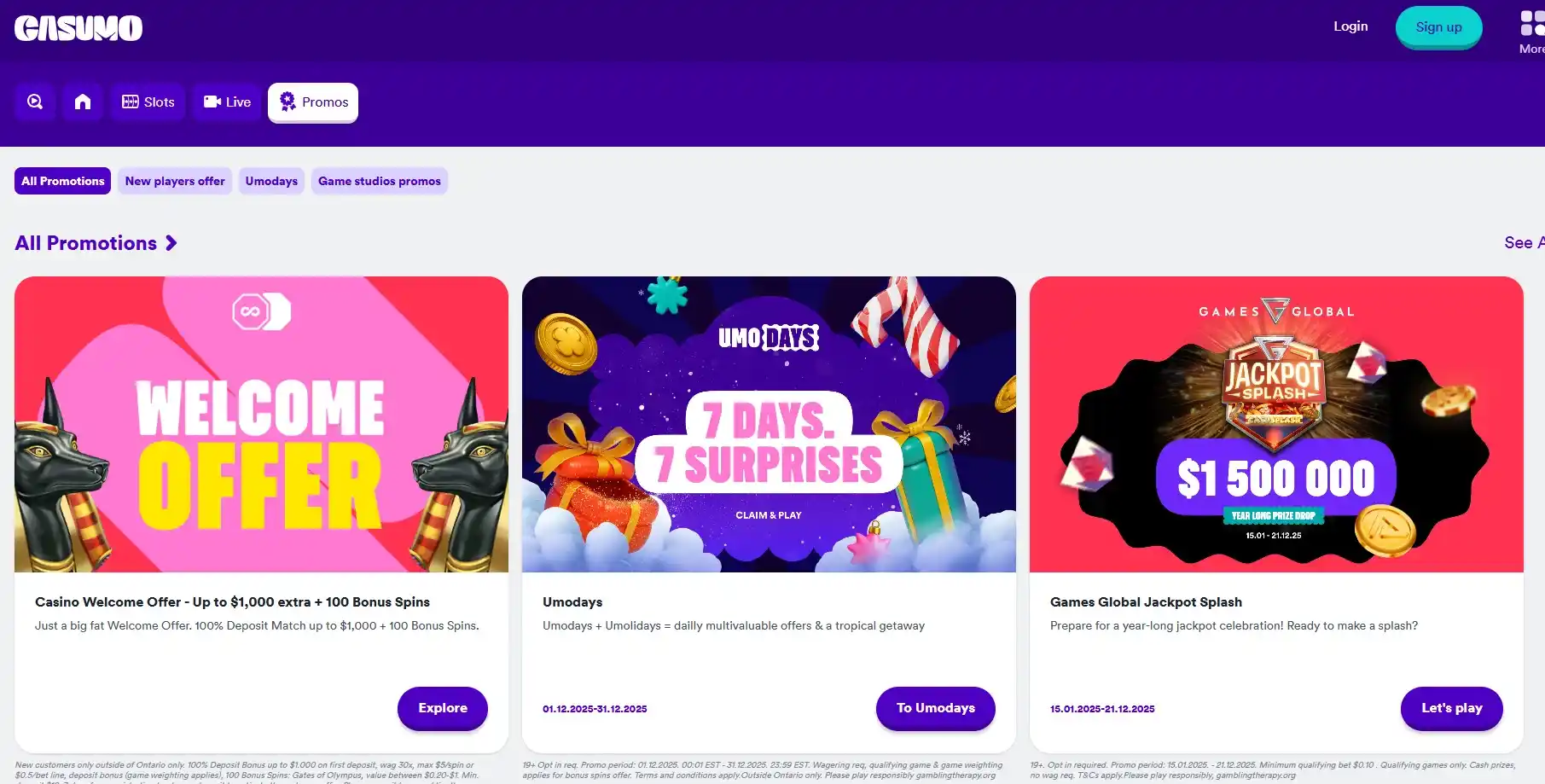Go to the Home icon
1545x784 pixels.
(83, 102)
